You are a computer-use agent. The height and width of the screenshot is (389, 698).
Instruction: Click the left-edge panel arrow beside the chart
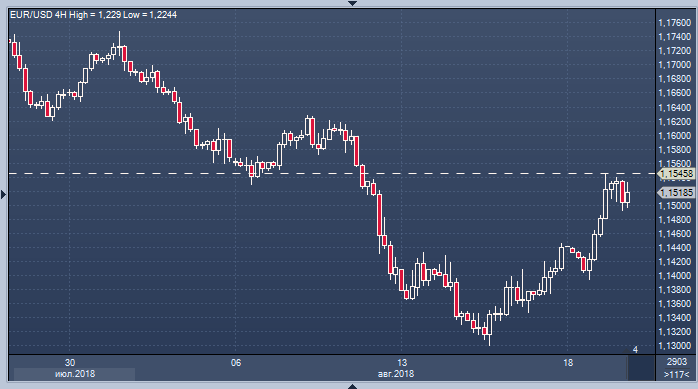[x=4, y=194]
